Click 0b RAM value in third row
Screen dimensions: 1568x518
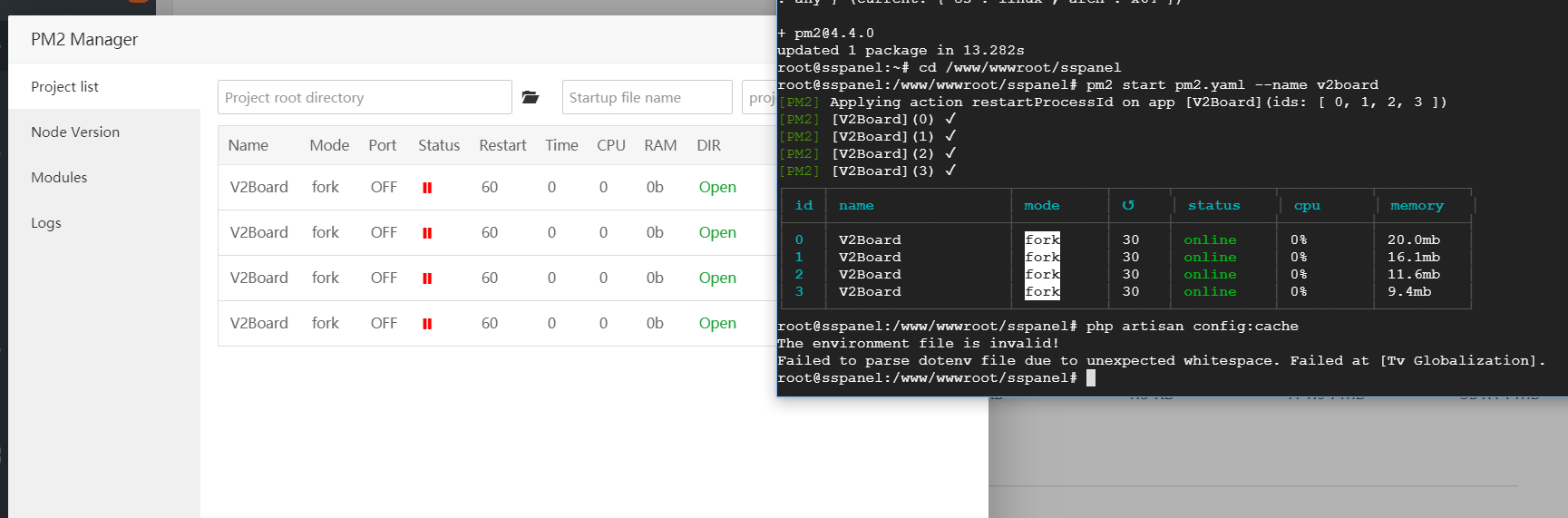coord(655,278)
